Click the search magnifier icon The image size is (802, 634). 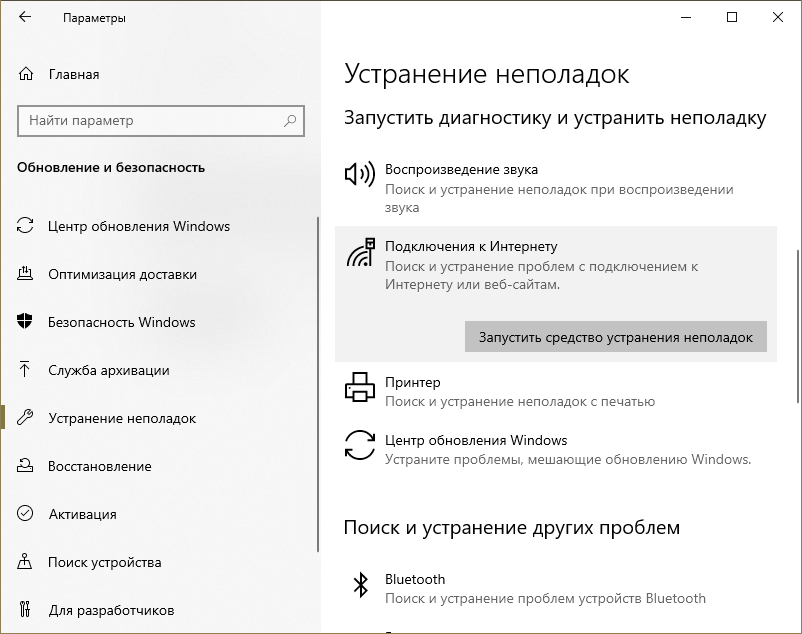click(290, 121)
